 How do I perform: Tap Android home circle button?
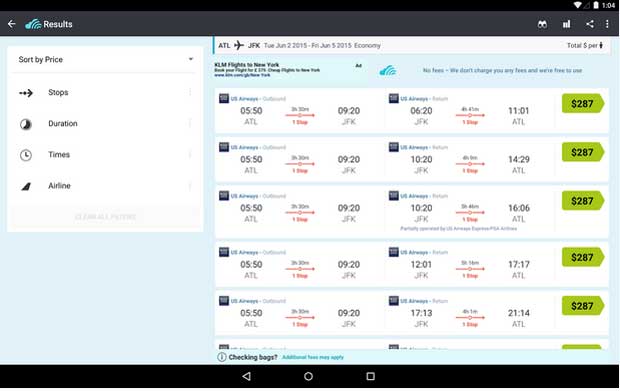tap(308, 376)
